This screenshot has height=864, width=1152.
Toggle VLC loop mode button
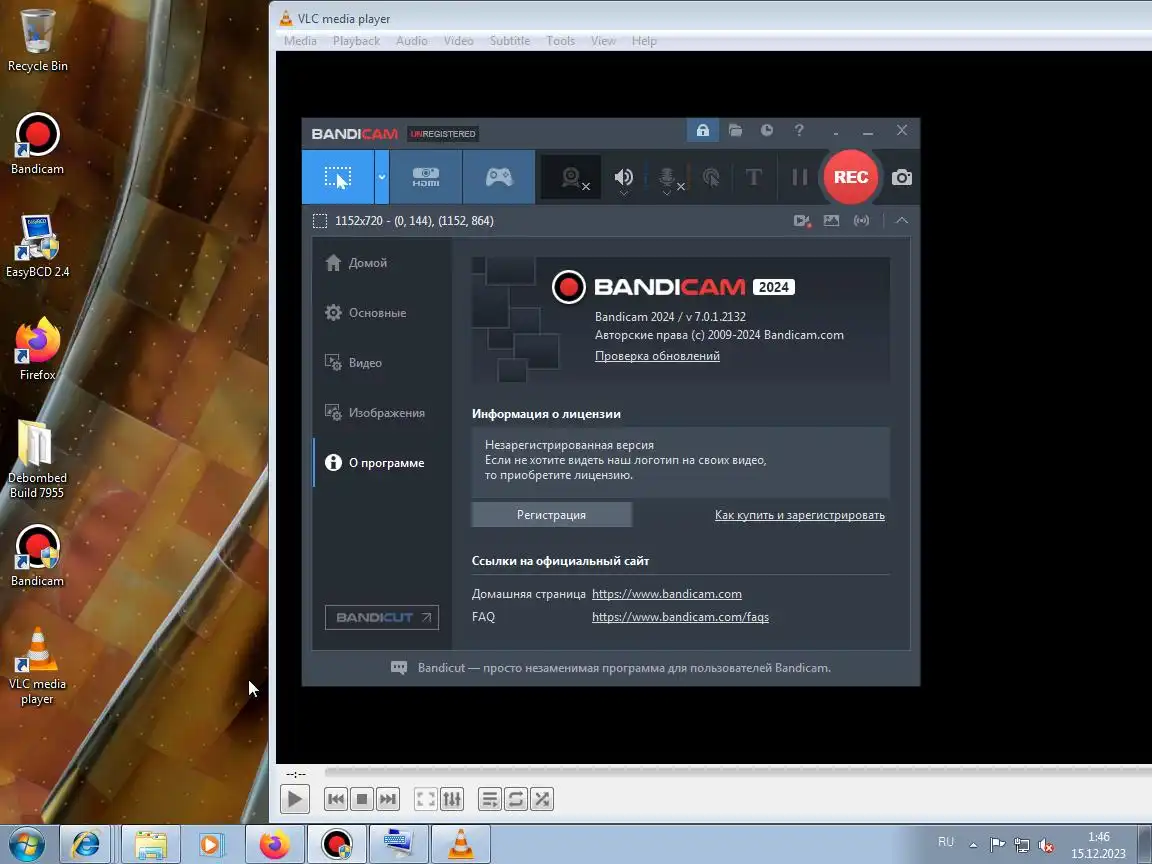[x=516, y=799]
